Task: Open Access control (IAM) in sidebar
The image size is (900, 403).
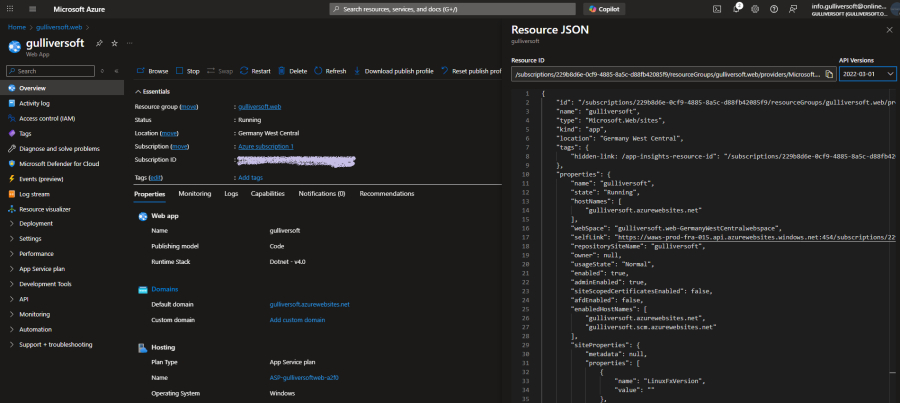Action: [x=46, y=118]
